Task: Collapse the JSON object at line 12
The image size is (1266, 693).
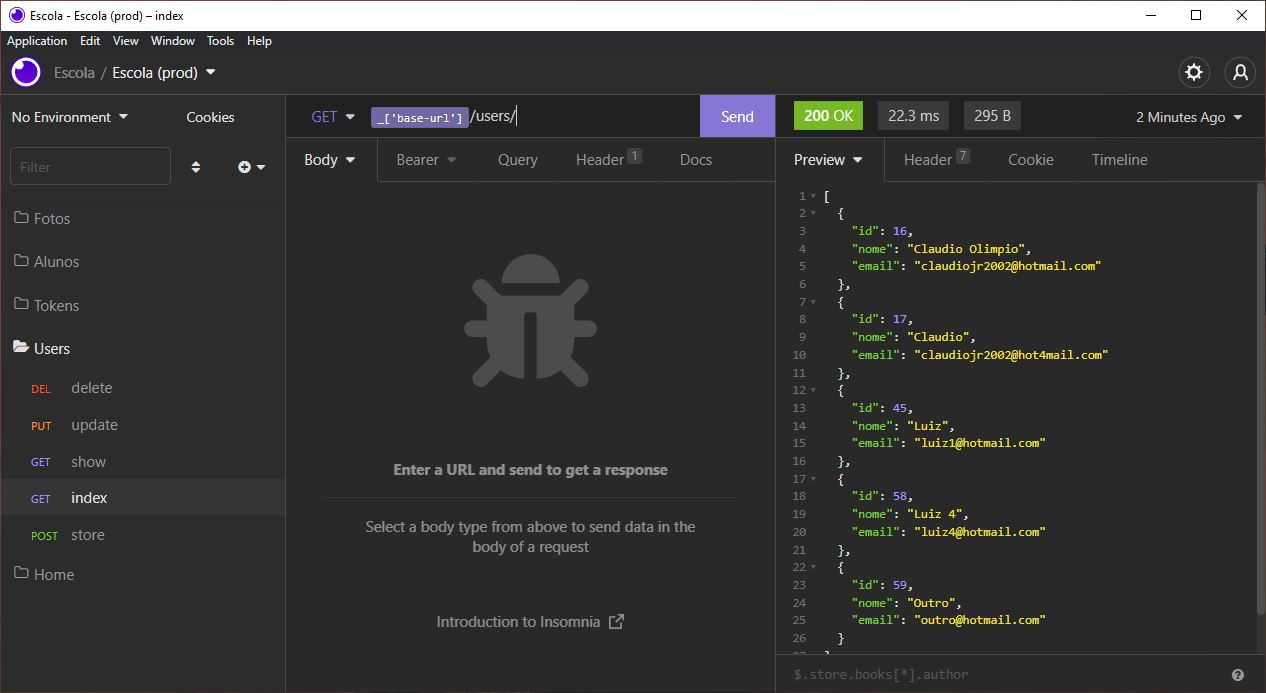Action: [813, 390]
